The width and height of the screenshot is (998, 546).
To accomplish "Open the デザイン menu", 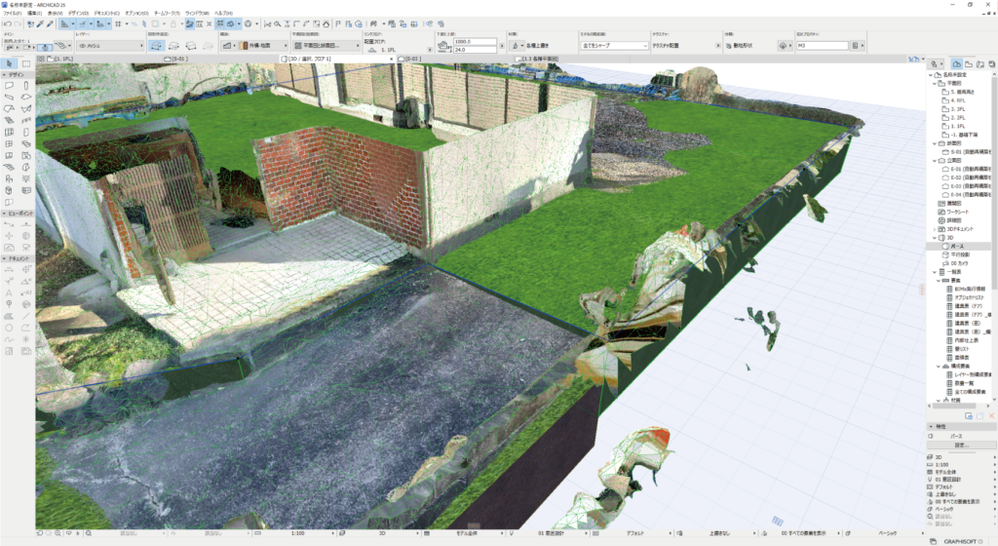I will click(x=78, y=13).
